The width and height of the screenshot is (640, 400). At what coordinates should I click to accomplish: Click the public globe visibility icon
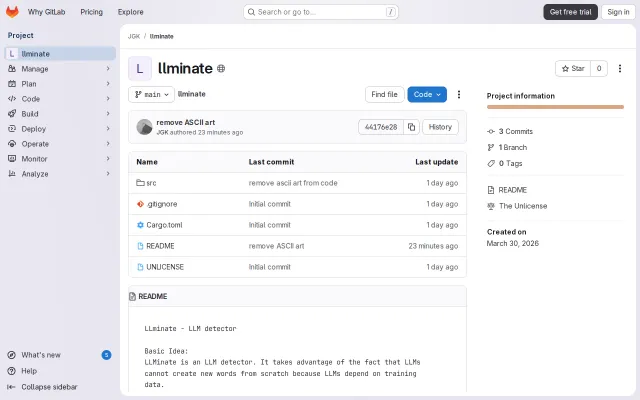click(221, 69)
